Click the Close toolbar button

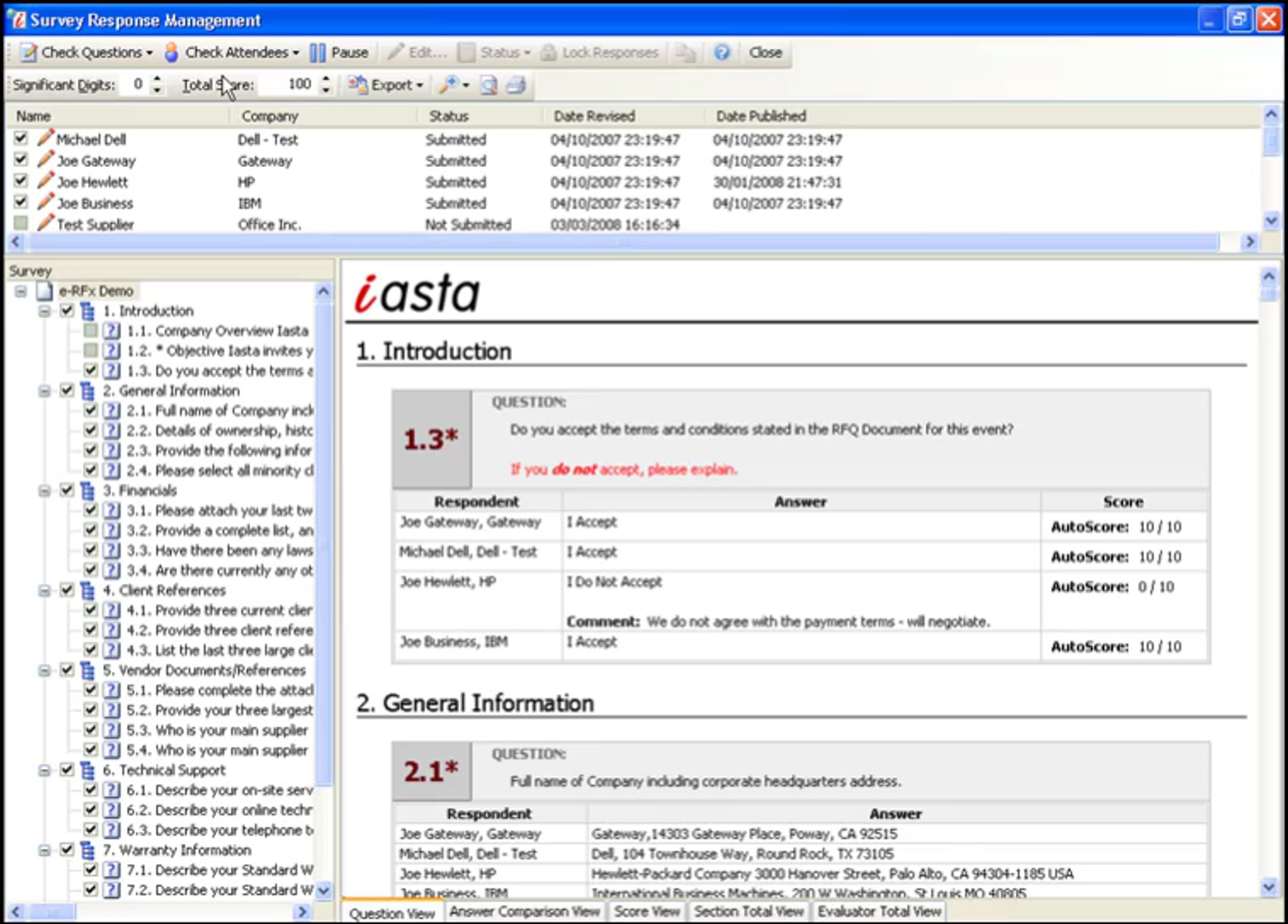764,53
